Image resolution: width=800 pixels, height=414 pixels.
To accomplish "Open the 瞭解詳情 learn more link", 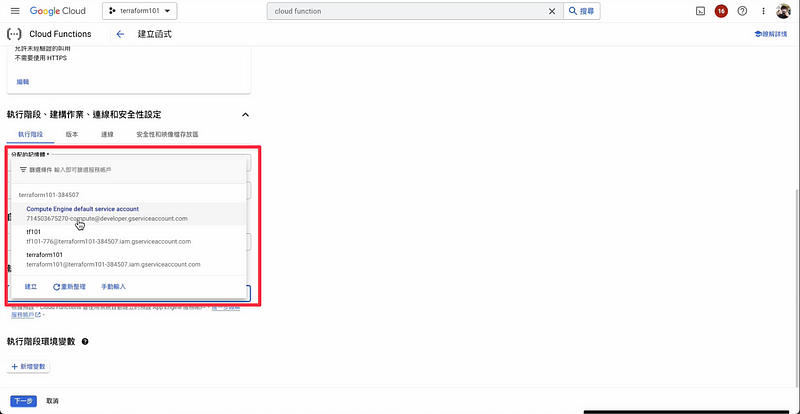I will coord(770,34).
